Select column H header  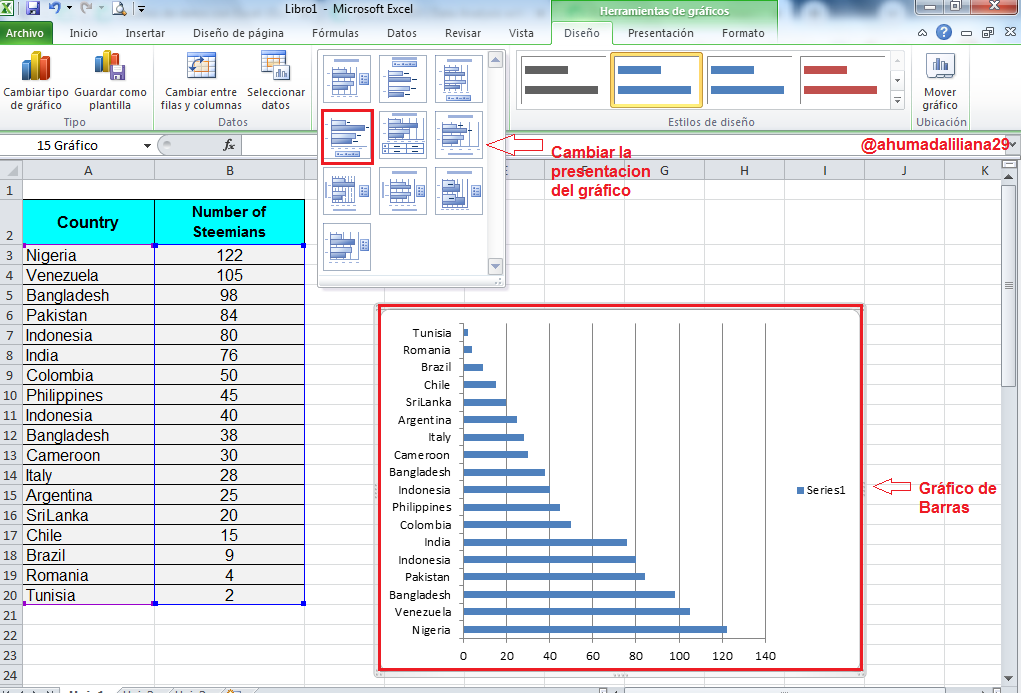pyautogui.click(x=744, y=171)
